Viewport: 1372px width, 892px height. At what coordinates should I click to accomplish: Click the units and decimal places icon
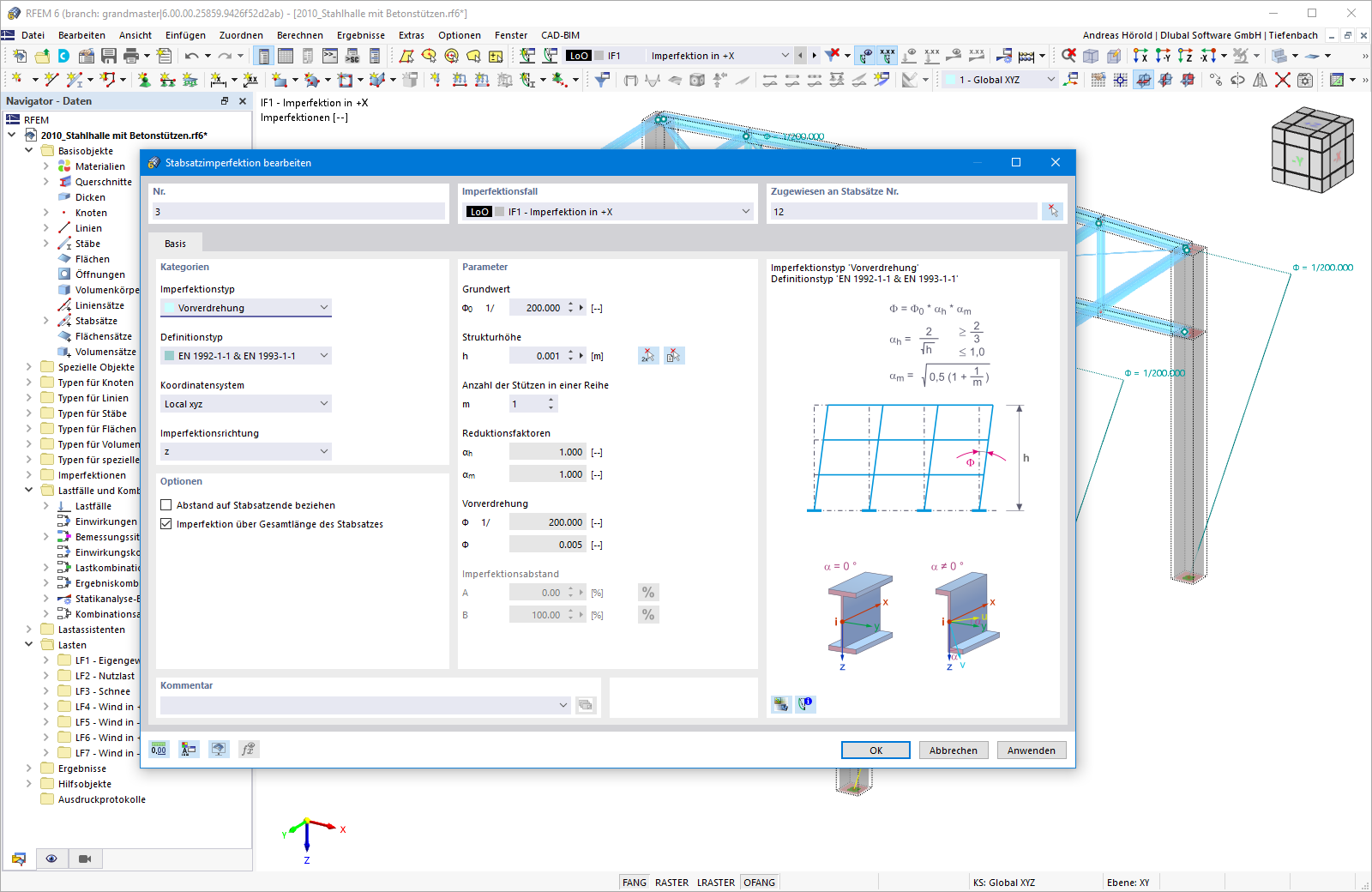(159, 749)
